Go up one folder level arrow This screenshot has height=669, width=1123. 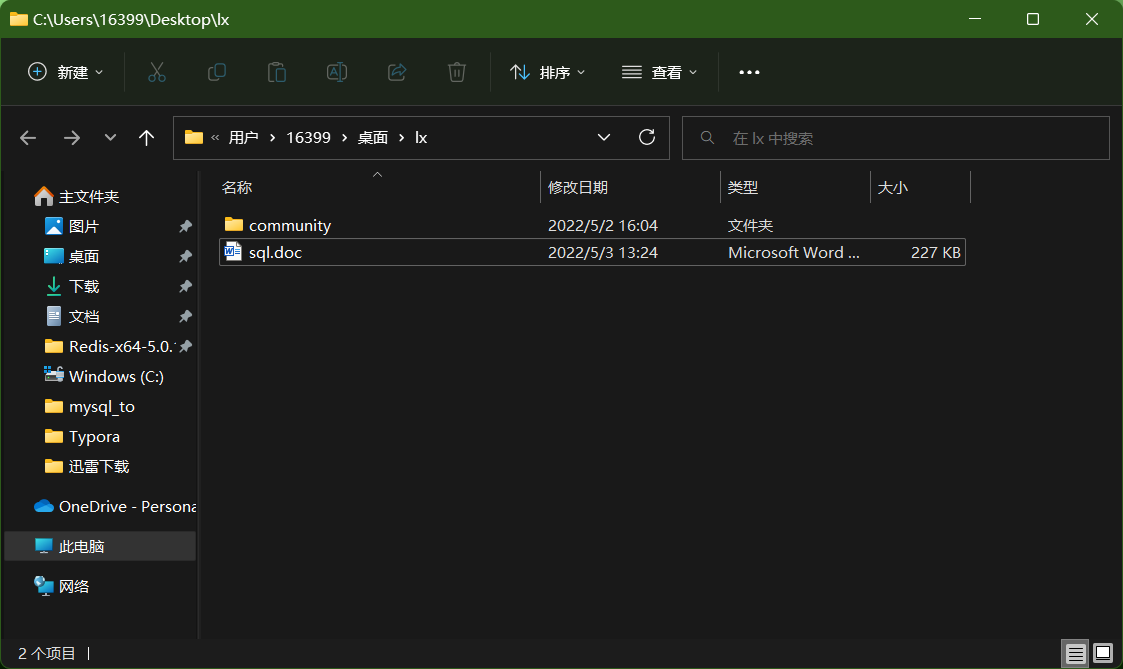coord(146,138)
